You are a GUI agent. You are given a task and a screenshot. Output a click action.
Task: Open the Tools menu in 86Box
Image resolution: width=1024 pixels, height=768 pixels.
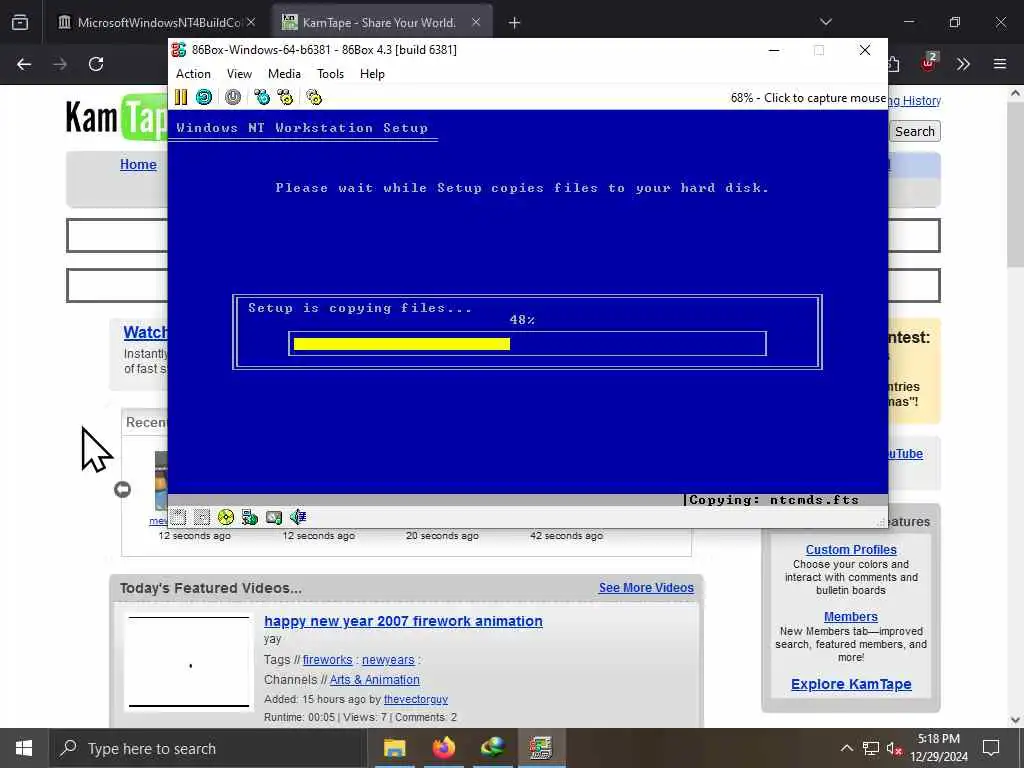[x=330, y=74]
